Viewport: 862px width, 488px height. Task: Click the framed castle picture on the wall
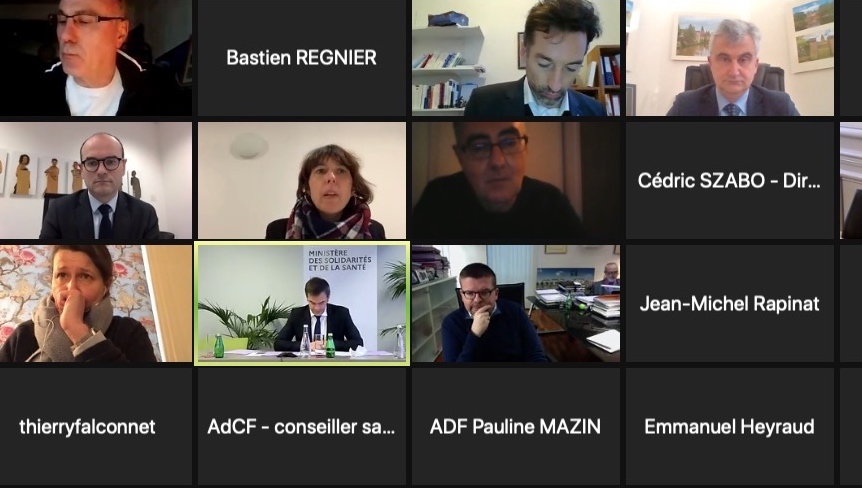point(813,36)
